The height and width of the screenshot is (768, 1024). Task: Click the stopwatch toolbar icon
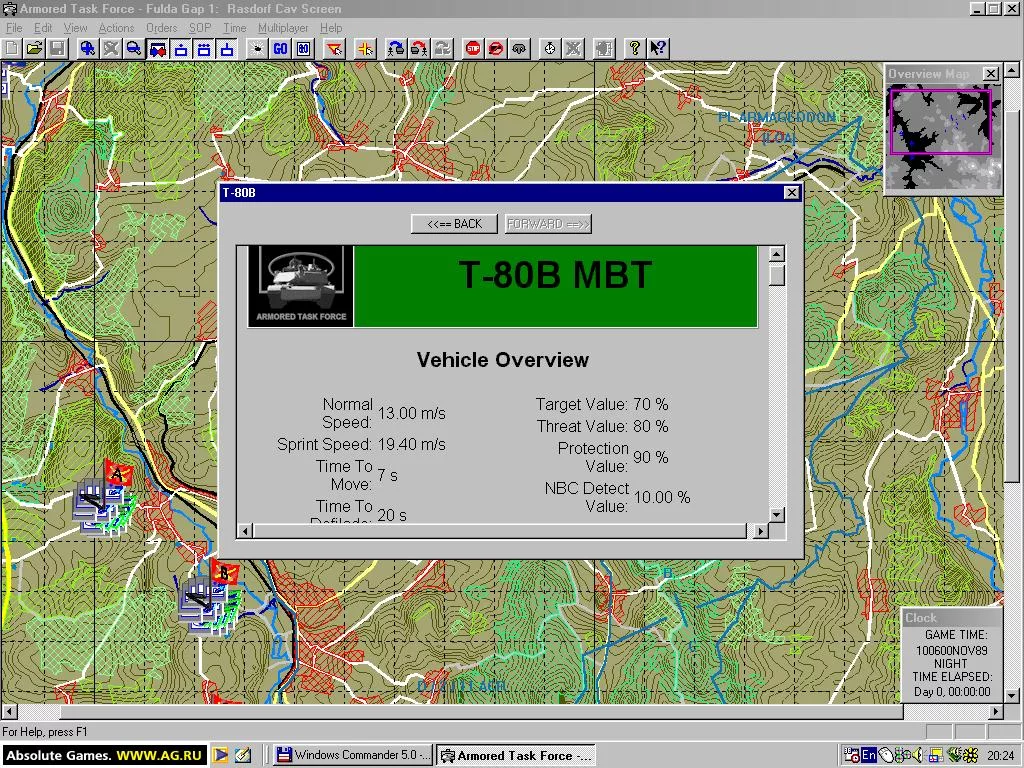(x=550, y=48)
